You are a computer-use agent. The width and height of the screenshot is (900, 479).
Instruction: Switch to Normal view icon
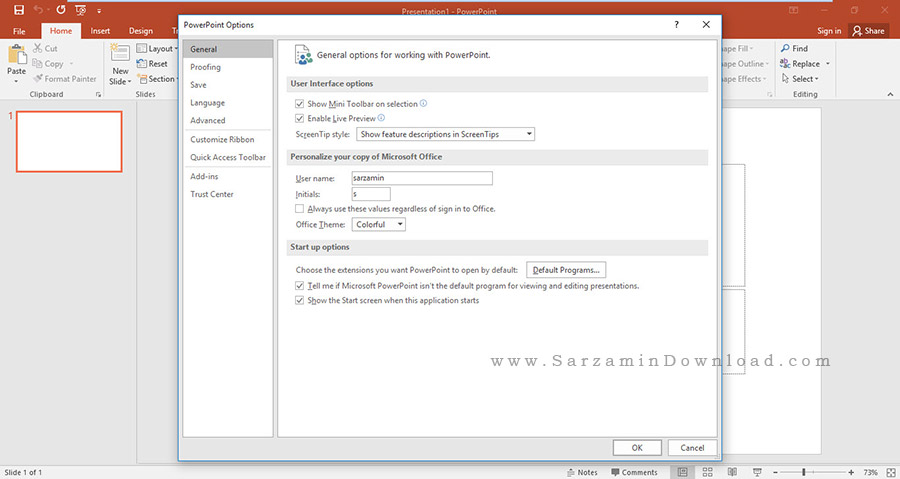point(682,472)
